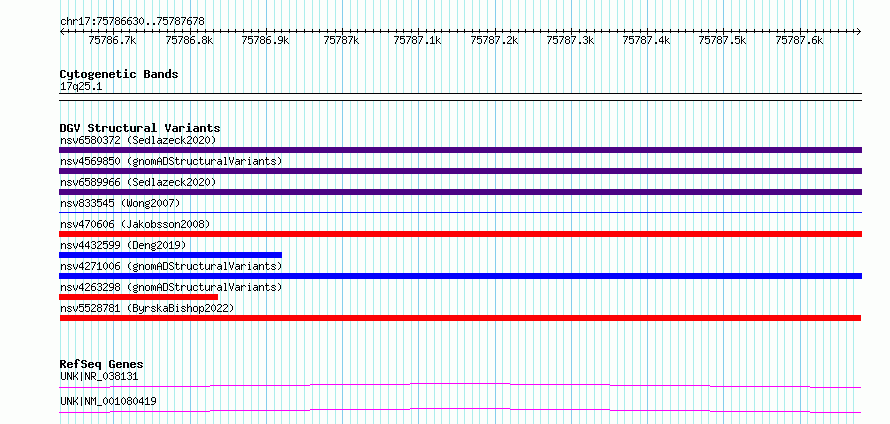This screenshot has width=890, height=424.
Task: Click the thin blue line for nsv833545
Action: [x=460, y=213]
